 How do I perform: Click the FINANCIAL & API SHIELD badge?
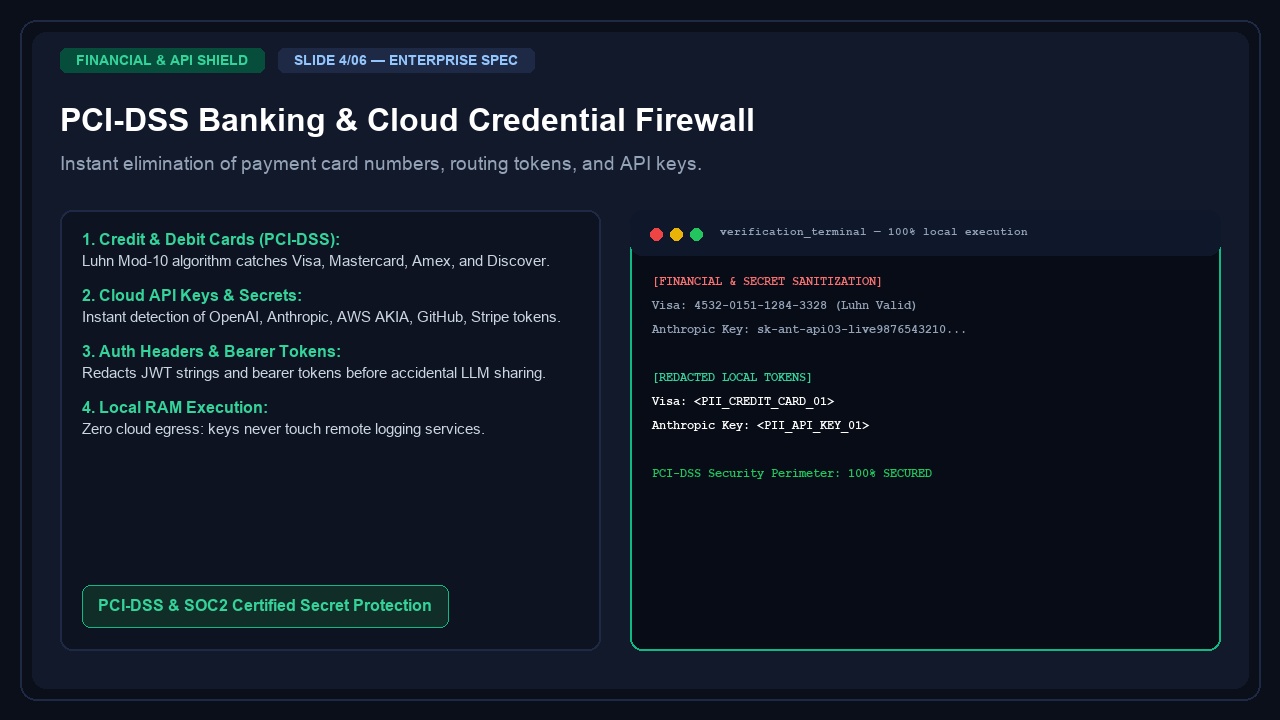point(162,60)
